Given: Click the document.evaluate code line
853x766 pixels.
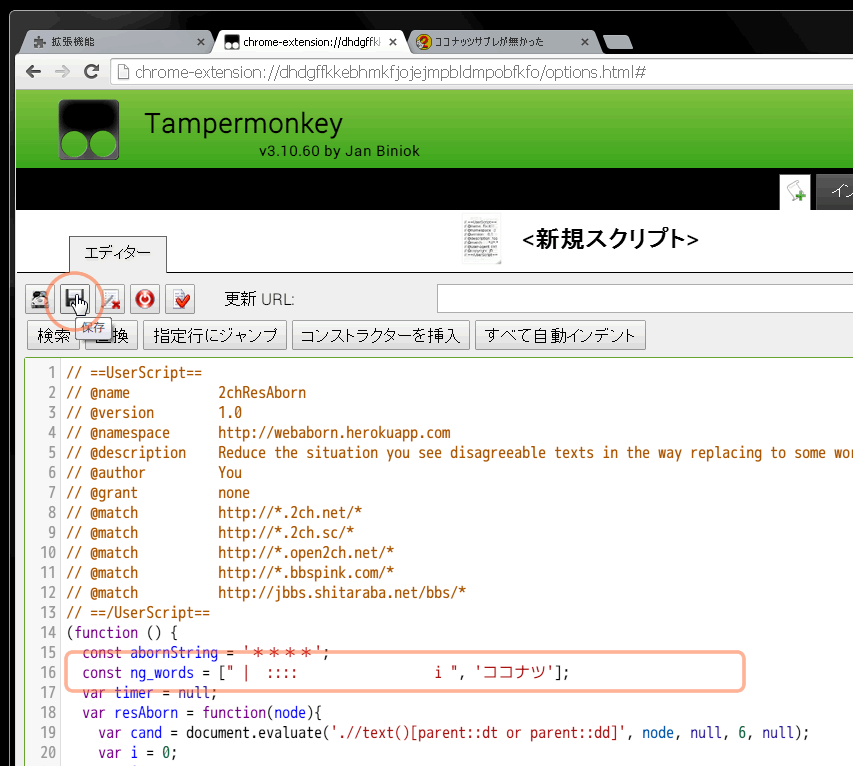Looking at the screenshot, I should (x=454, y=733).
